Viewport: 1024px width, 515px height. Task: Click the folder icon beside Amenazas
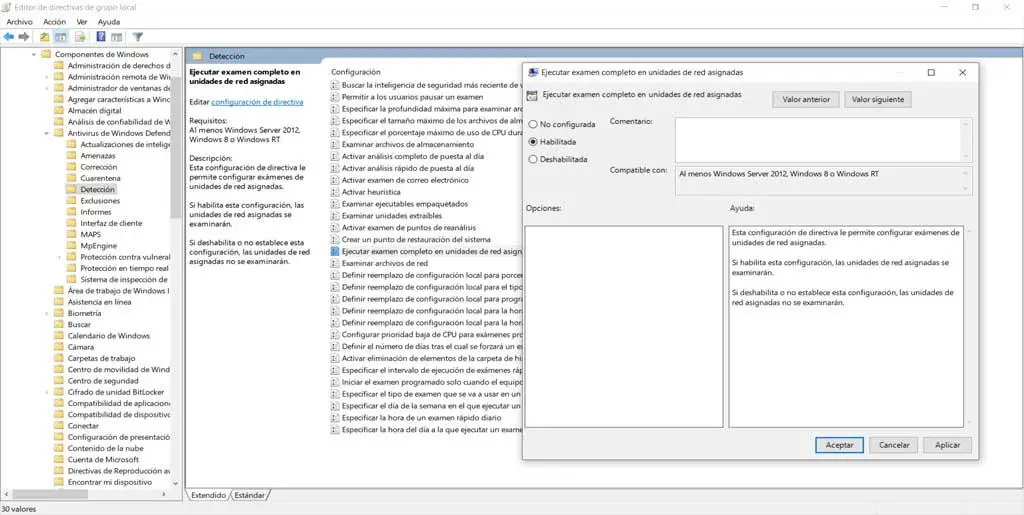pos(71,155)
